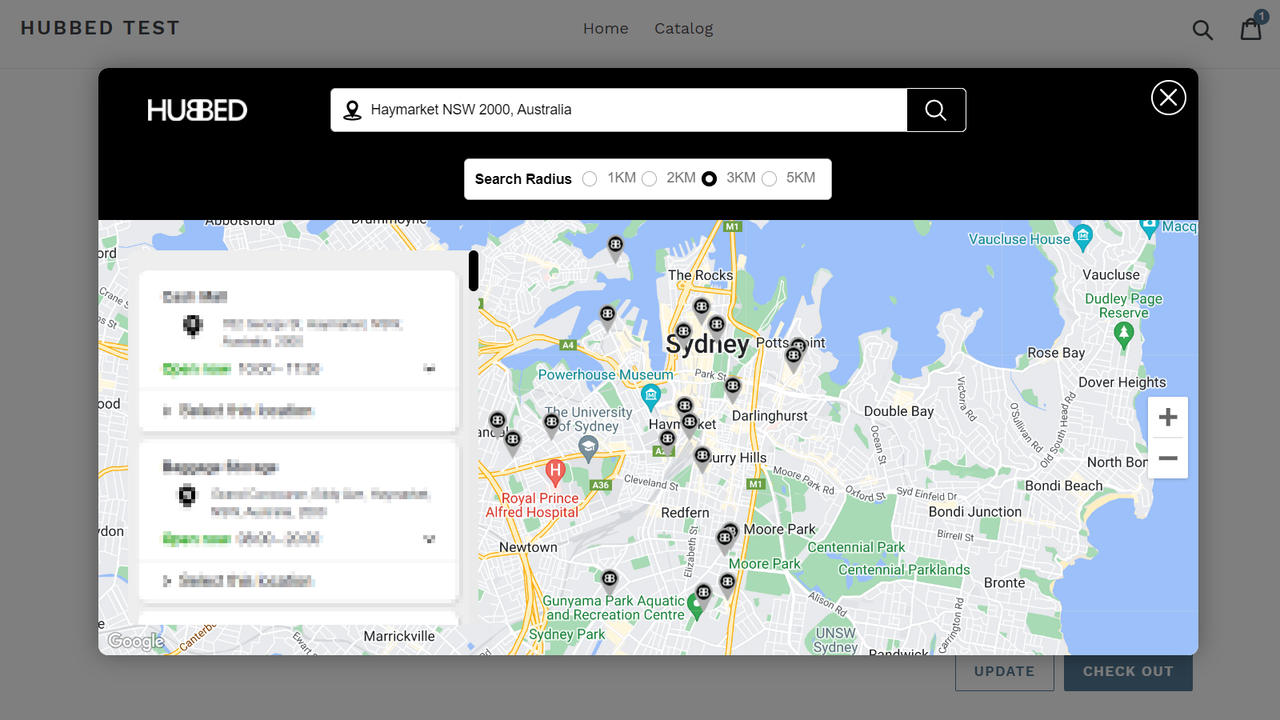Click the Vaucluse House museum icon
1280x720 pixels.
pyautogui.click(x=1084, y=237)
